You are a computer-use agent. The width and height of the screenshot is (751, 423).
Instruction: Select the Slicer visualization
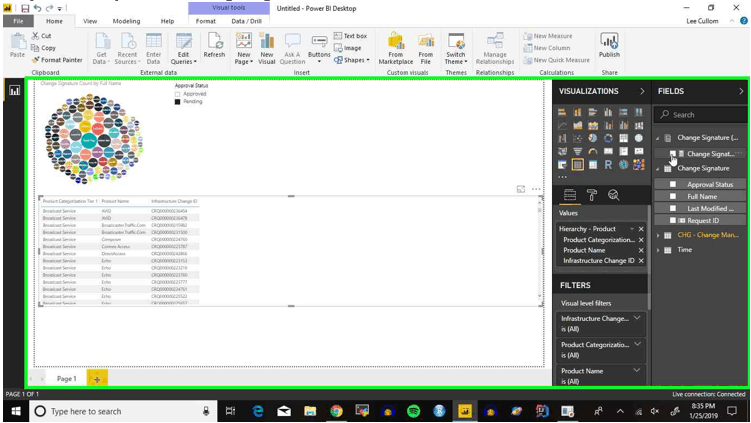(x=562, y=165)
